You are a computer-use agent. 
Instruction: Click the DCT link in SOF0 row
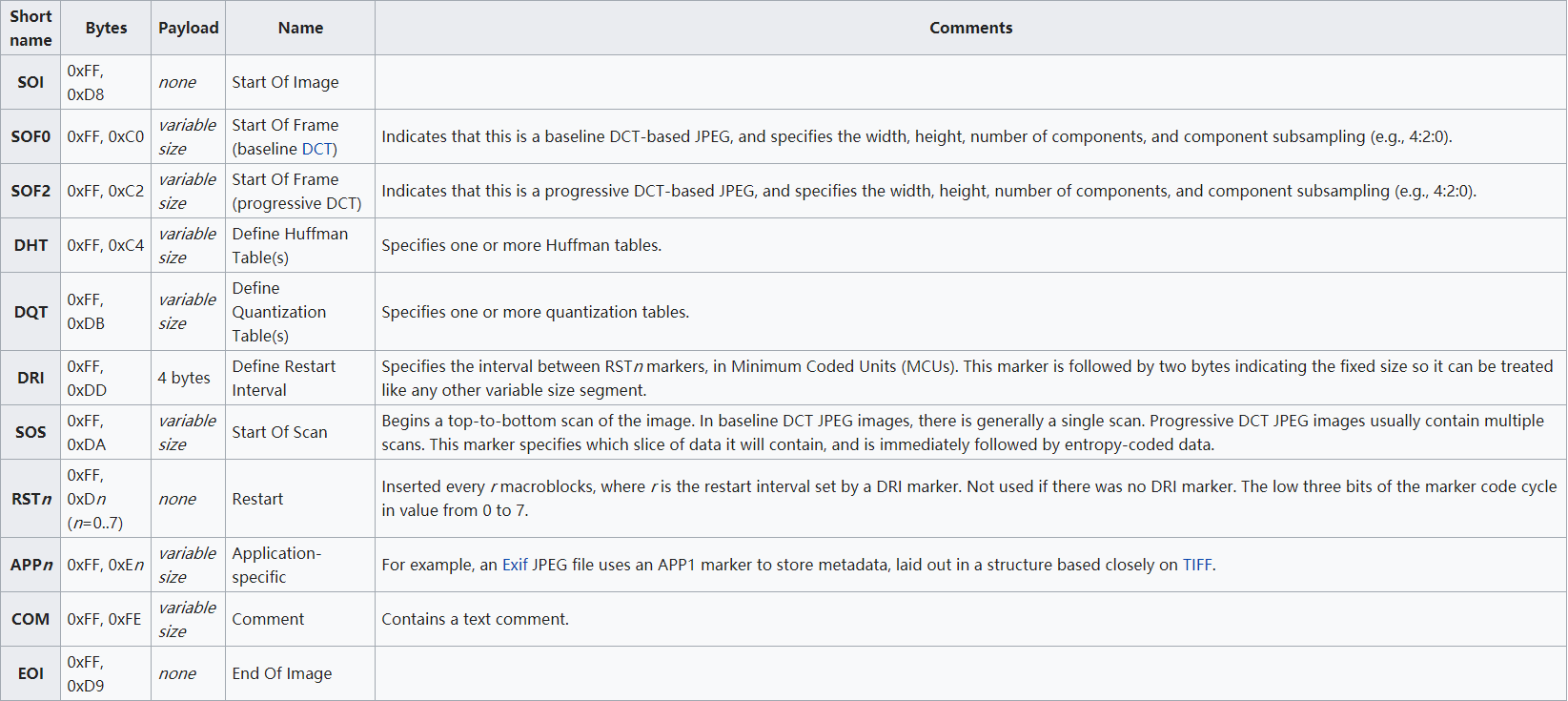(316, 149)
